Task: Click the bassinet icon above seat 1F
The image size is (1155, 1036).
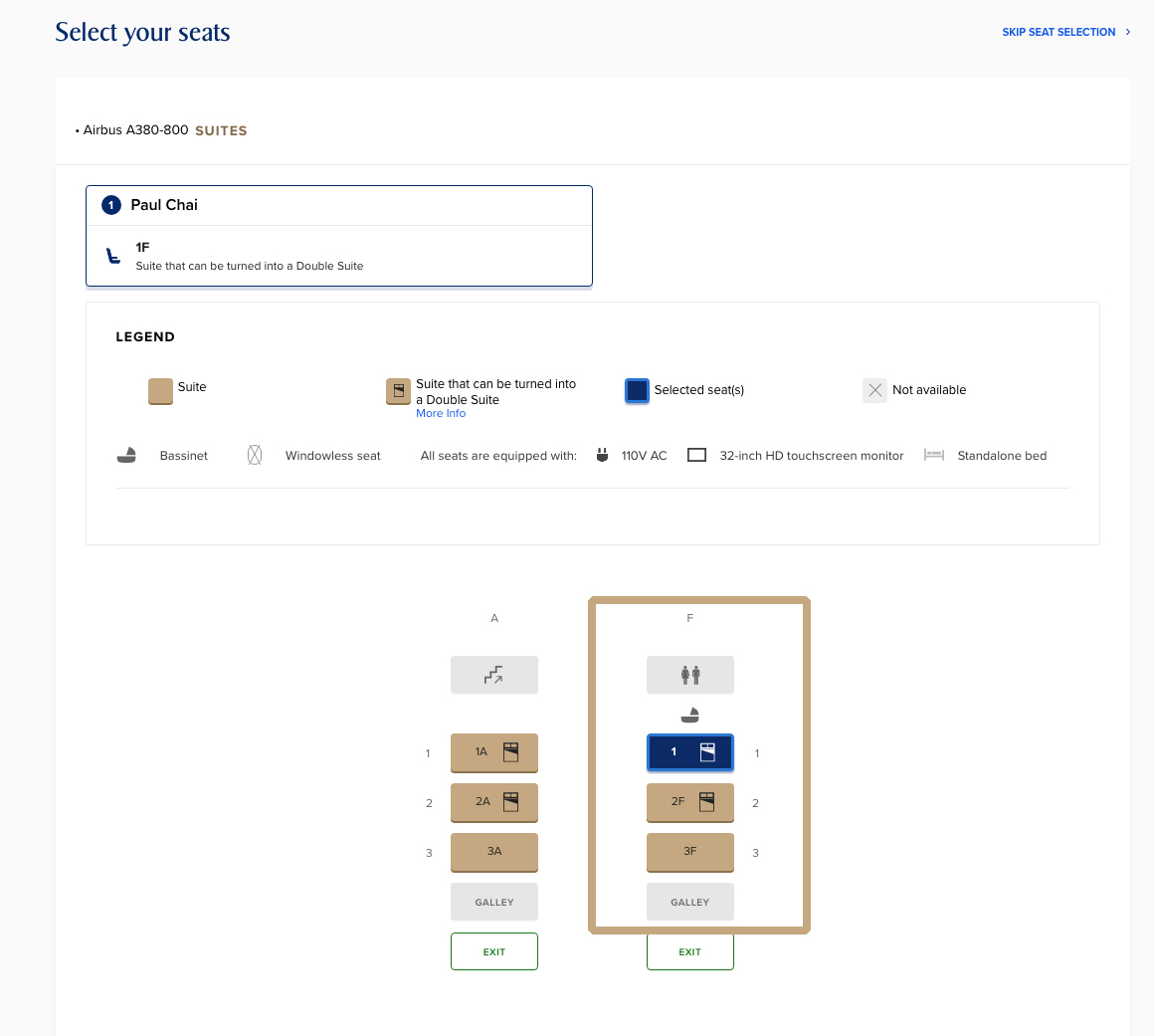Action: 689,715
